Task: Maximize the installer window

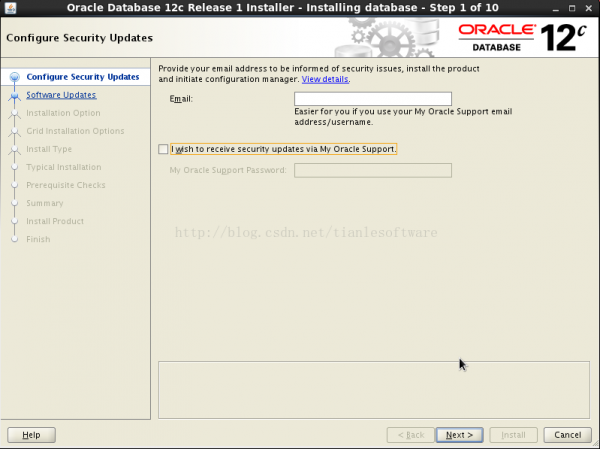Action: (572, 8)
